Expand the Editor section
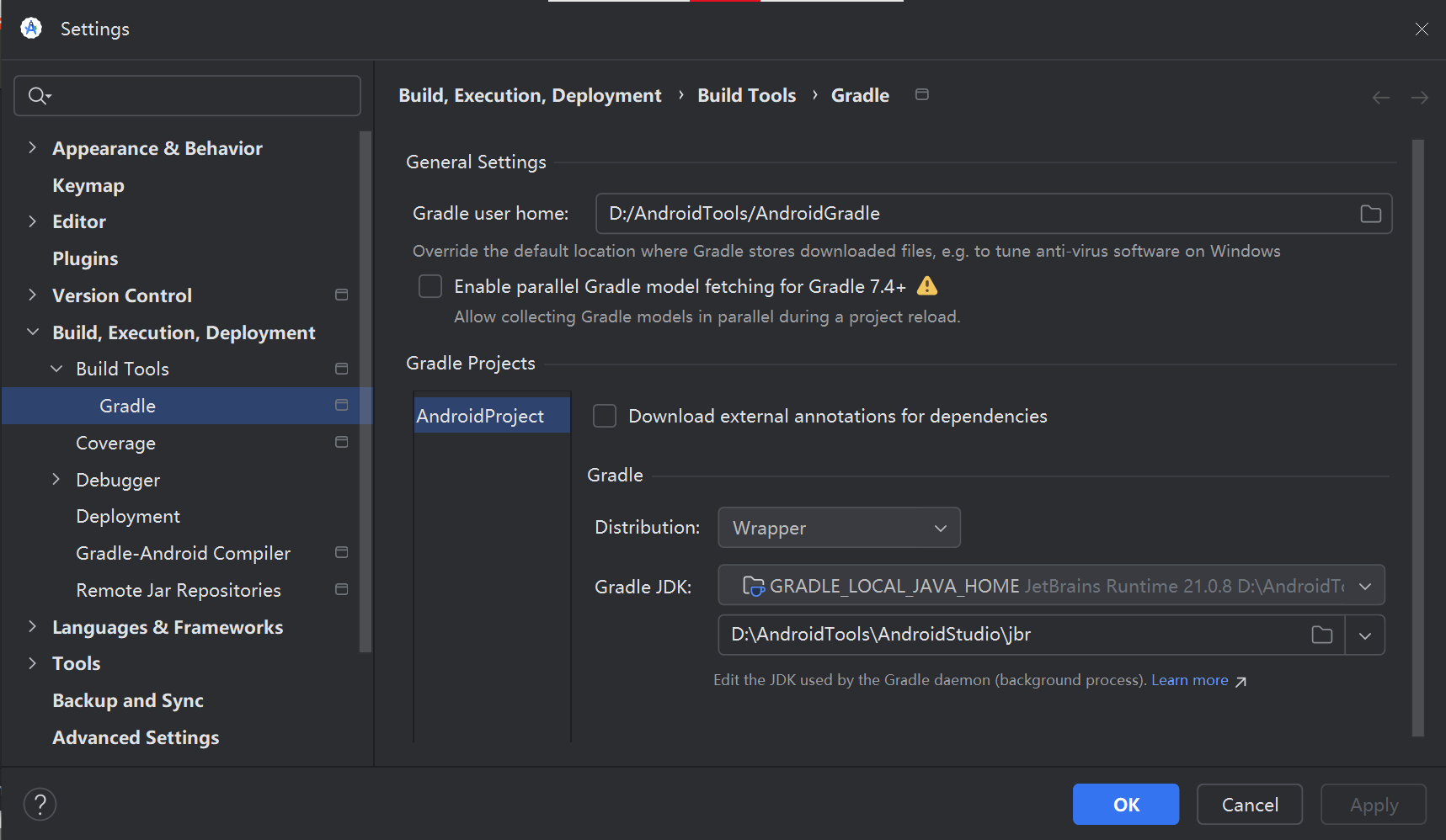Screen dimensions: 1446x840 point(32,221)
